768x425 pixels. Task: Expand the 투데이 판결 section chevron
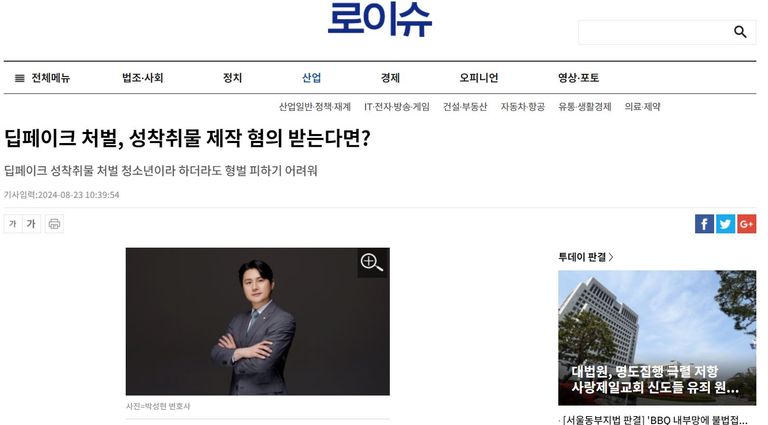click(x=611, y=257)
